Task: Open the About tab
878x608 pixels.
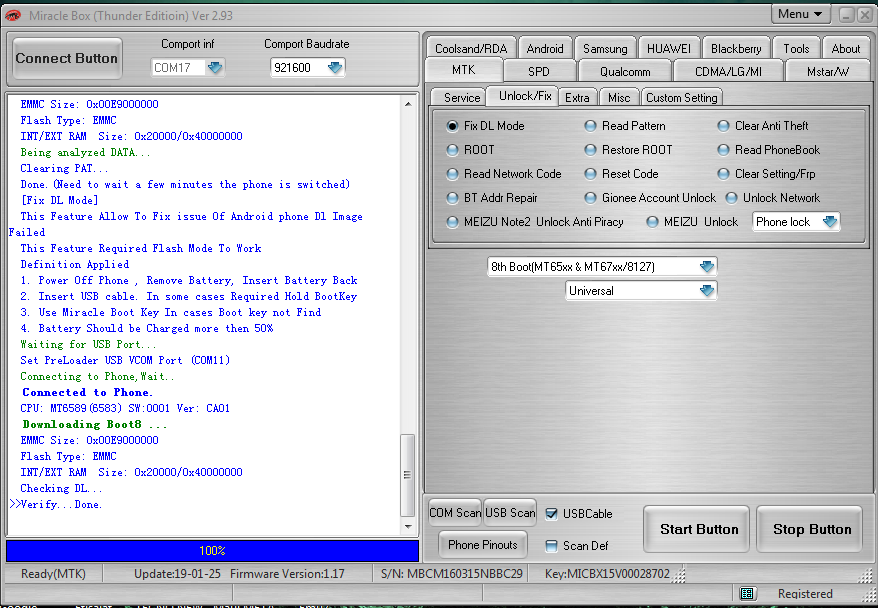Action: tap(846, 49)
